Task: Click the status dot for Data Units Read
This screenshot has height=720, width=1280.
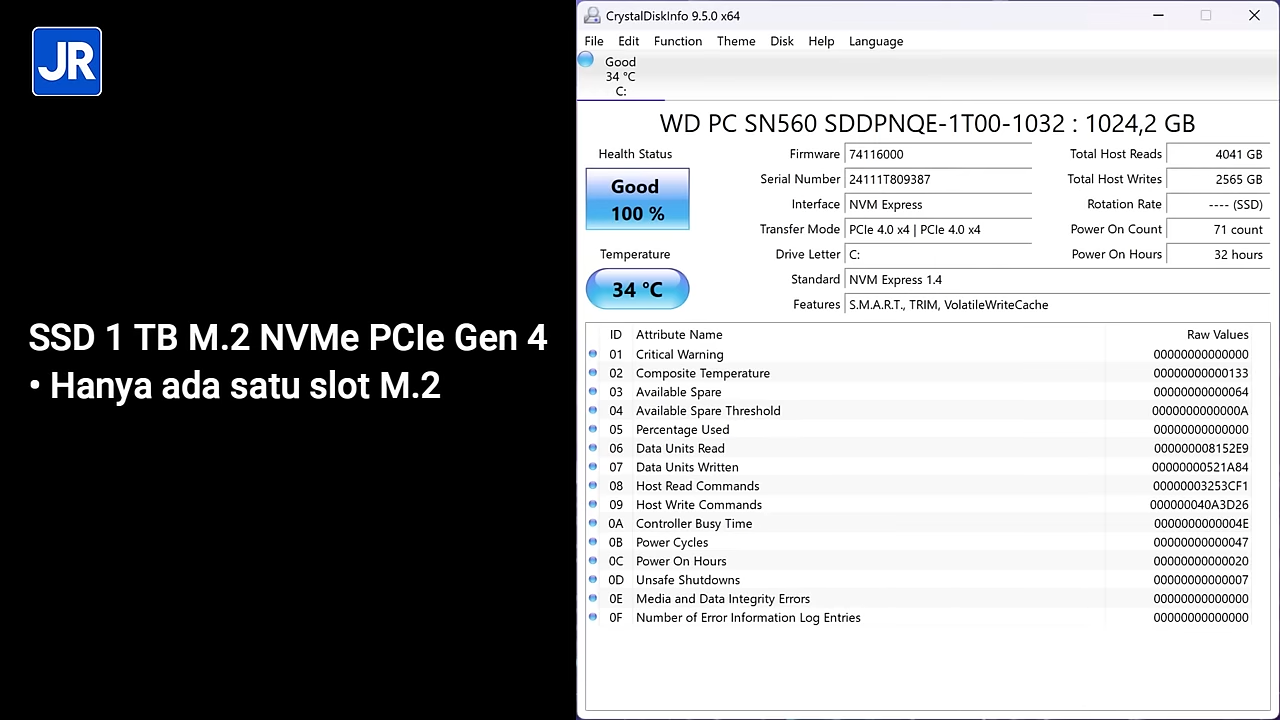Action: [x=593, y=448]
